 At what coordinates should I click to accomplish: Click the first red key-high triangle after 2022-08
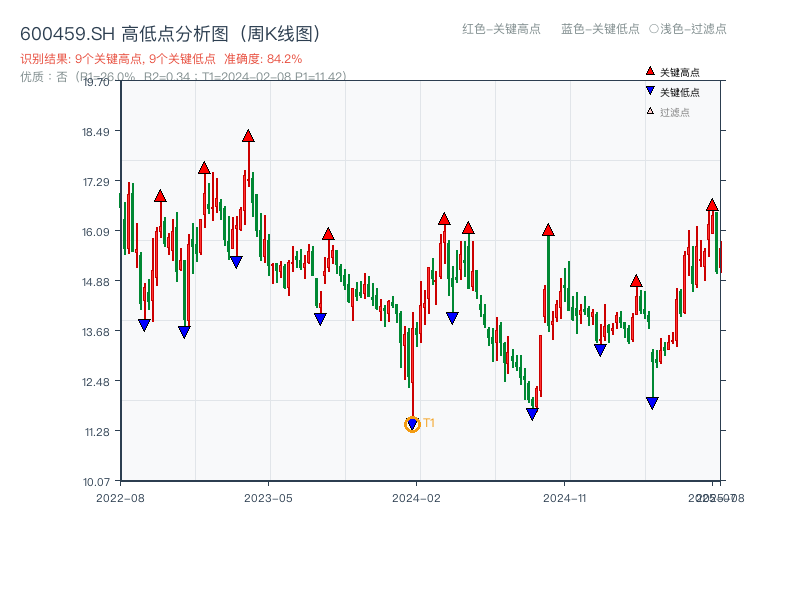coord(160,196)
